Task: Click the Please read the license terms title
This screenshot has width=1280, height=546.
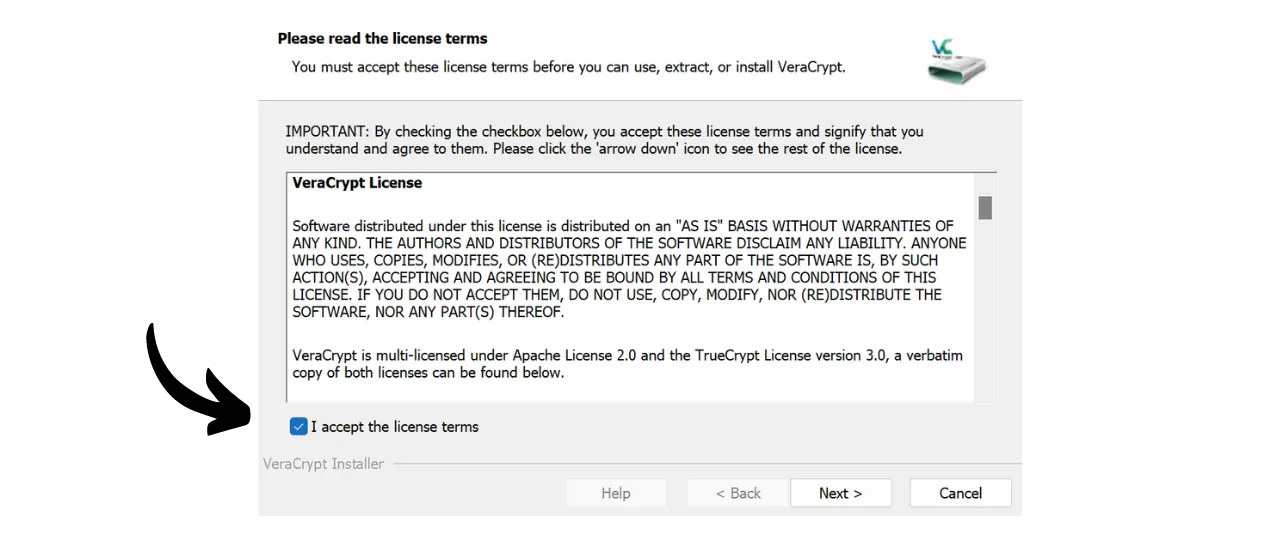Action: coord(383,39)
